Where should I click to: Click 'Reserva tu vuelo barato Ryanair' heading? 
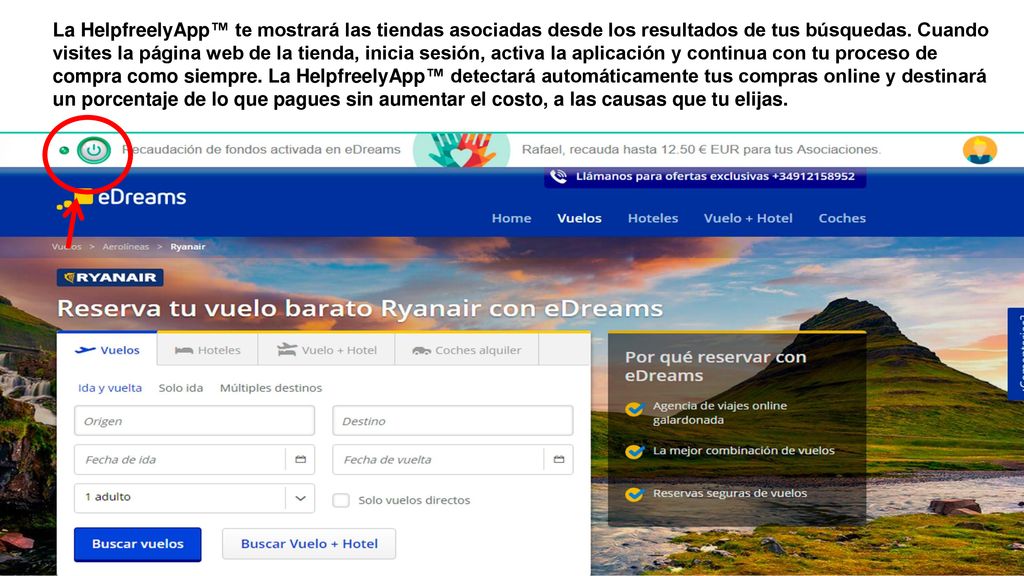coord(360,309)
